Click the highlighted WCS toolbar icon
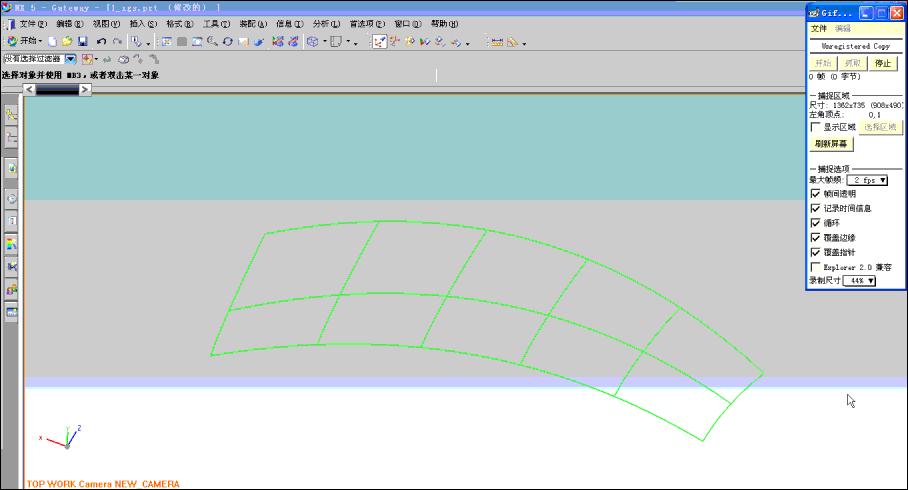The image size is (908, 490). (x=379, y=41)
